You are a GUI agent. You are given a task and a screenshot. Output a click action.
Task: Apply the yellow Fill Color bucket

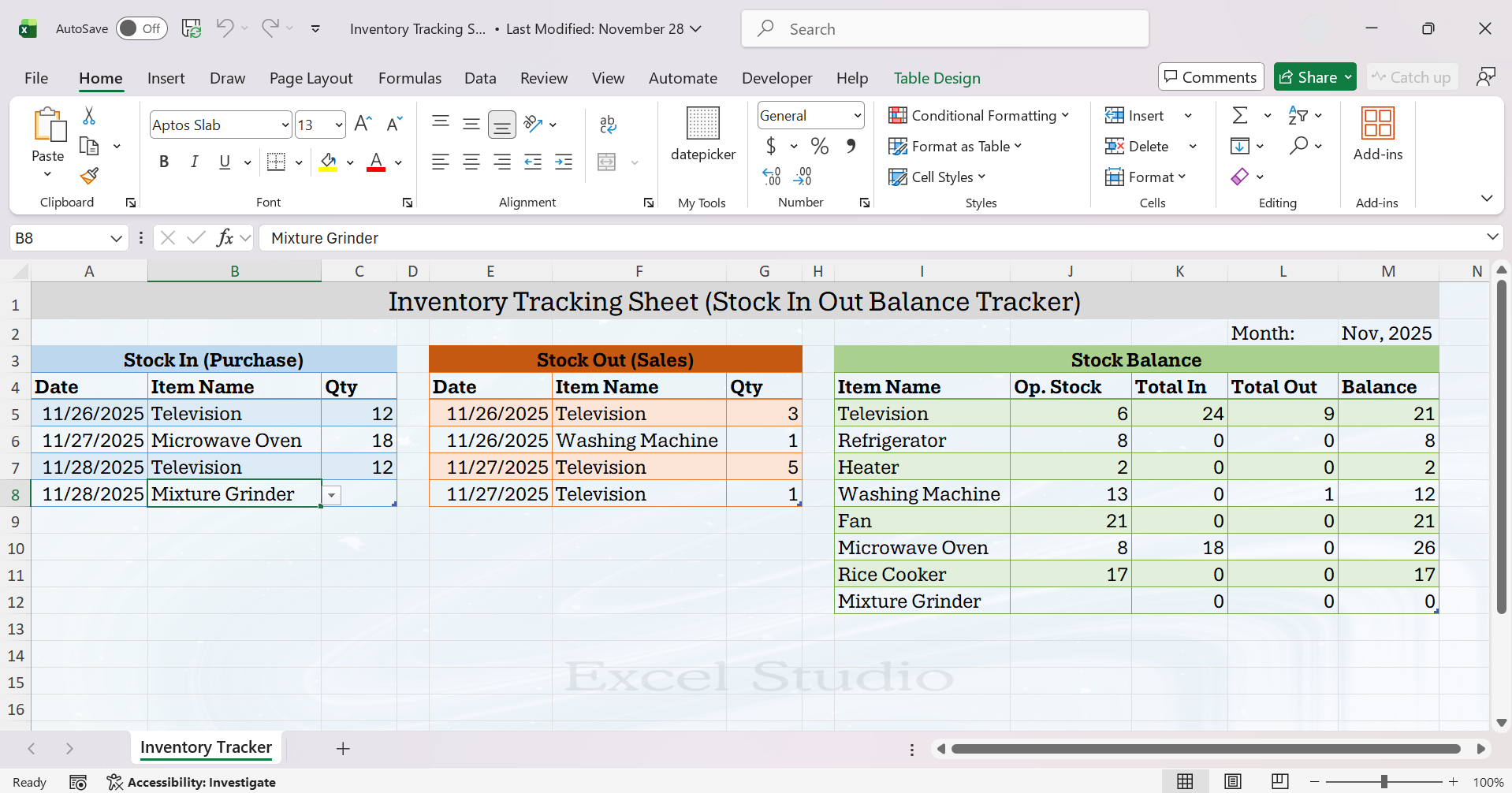328,162
